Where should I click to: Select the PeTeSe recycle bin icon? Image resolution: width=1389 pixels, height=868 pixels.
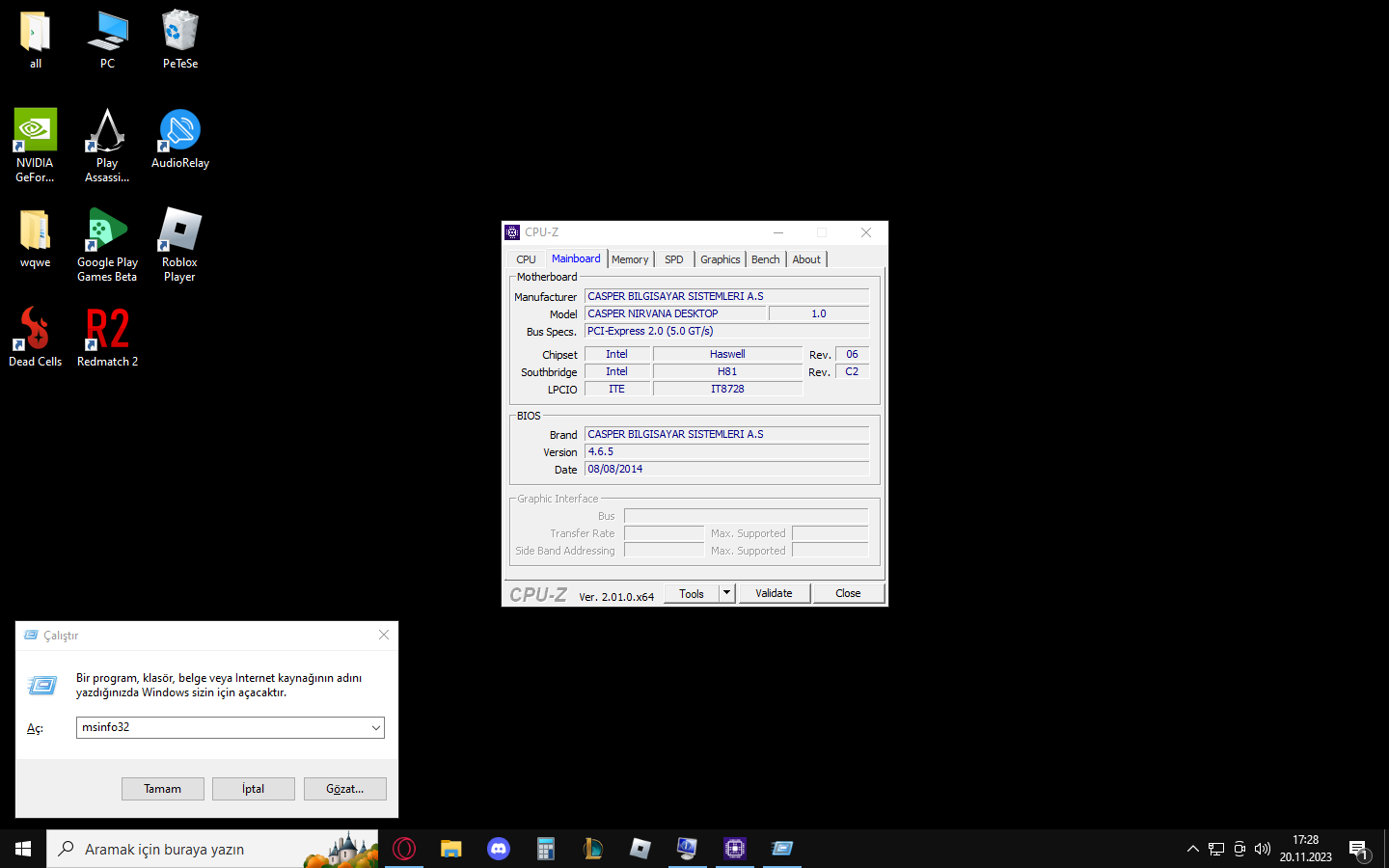click(x=180, y=41)
